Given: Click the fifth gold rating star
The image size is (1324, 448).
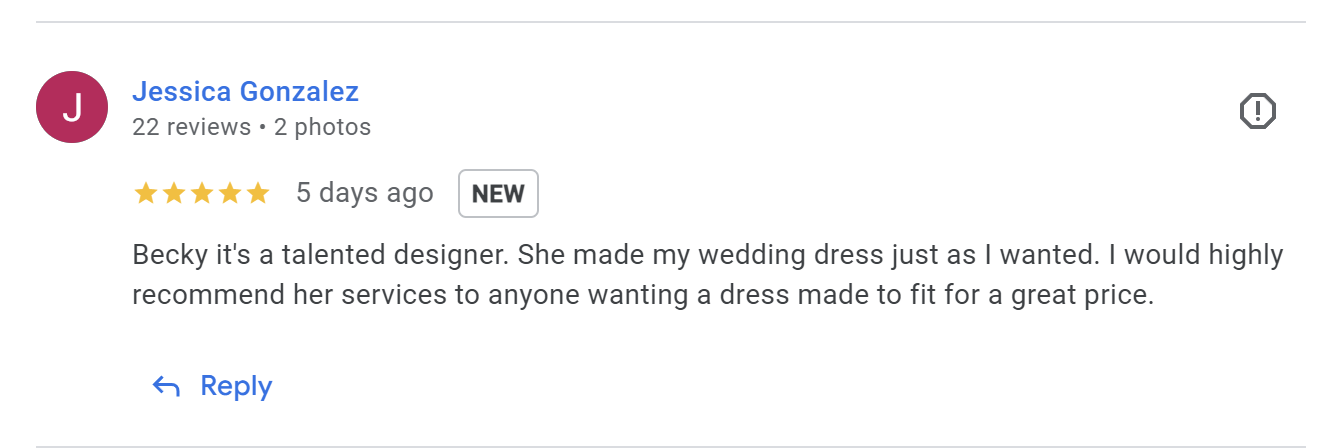Looking at the screenshot, I should [x=258, y=193].
